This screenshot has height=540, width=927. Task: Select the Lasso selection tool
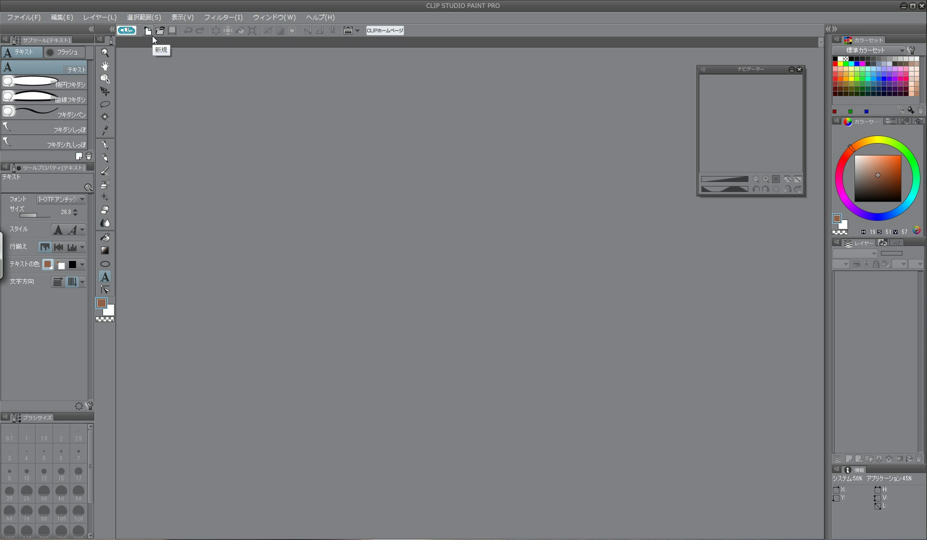point(105,104)
